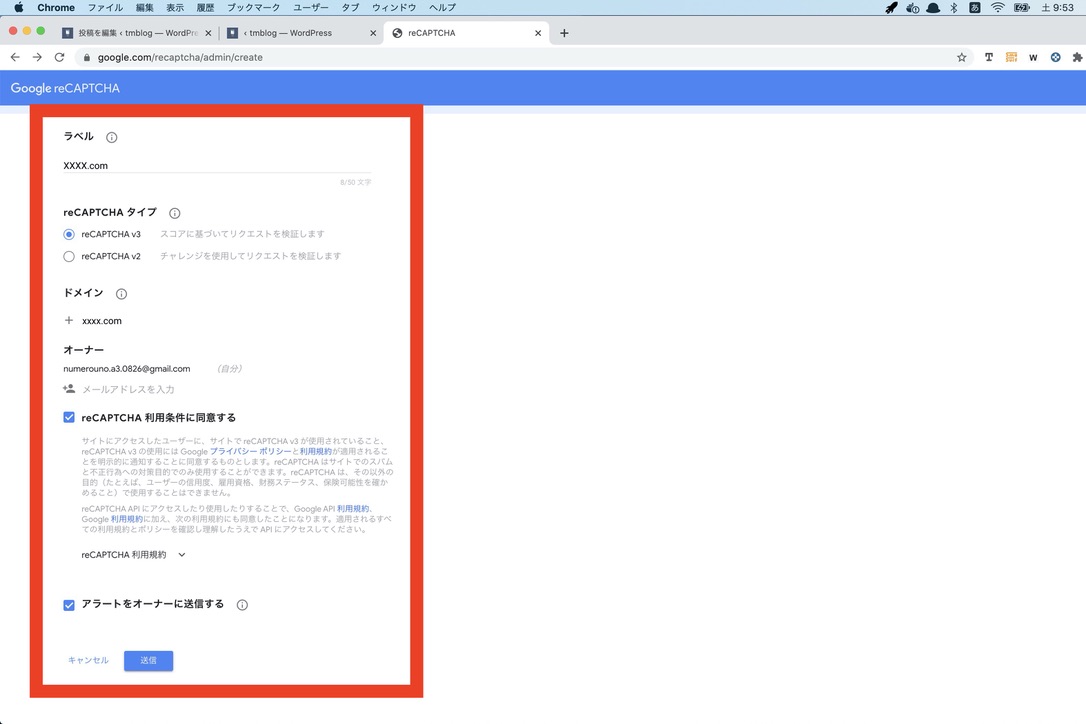This screenshot has width=1086, height=724.
Task: Click the T extension icon in toolbar
Action: click(988, 58)
